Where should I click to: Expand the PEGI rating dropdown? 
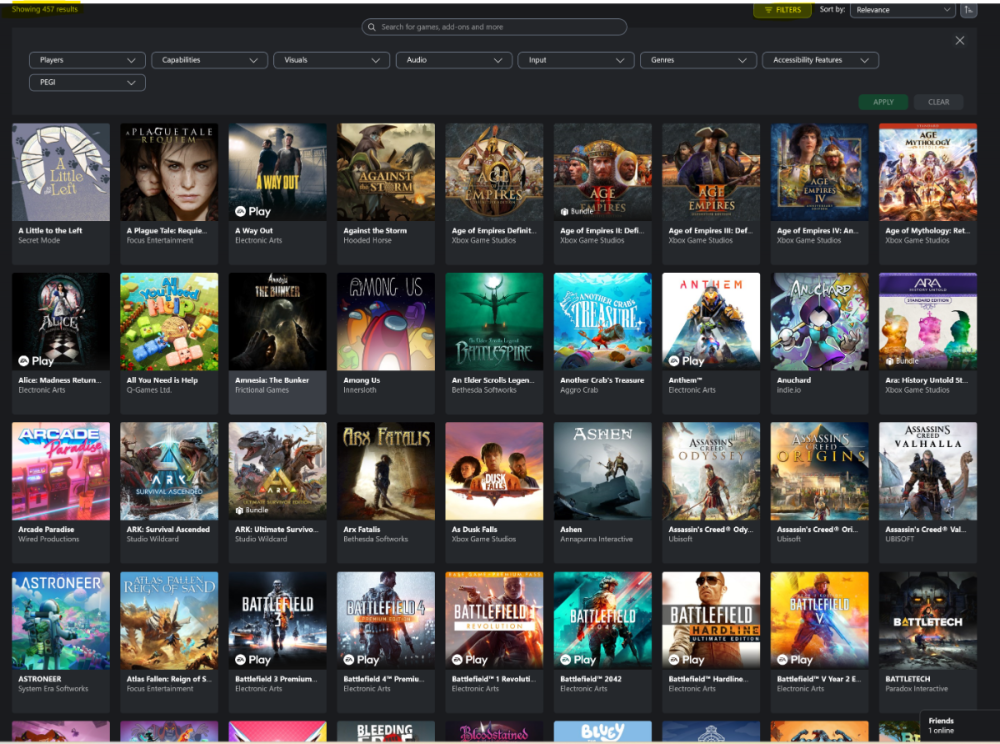click(87, 82)
